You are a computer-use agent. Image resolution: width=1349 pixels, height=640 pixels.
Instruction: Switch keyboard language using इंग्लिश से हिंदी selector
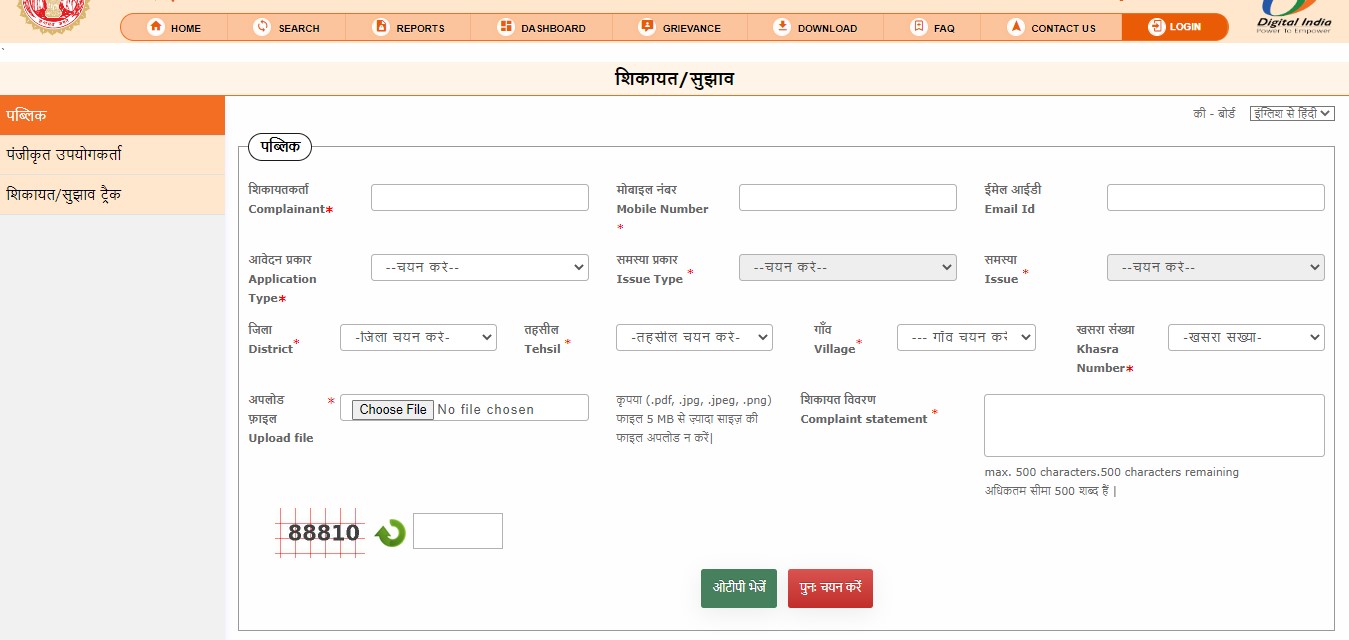pos(1292,113)
